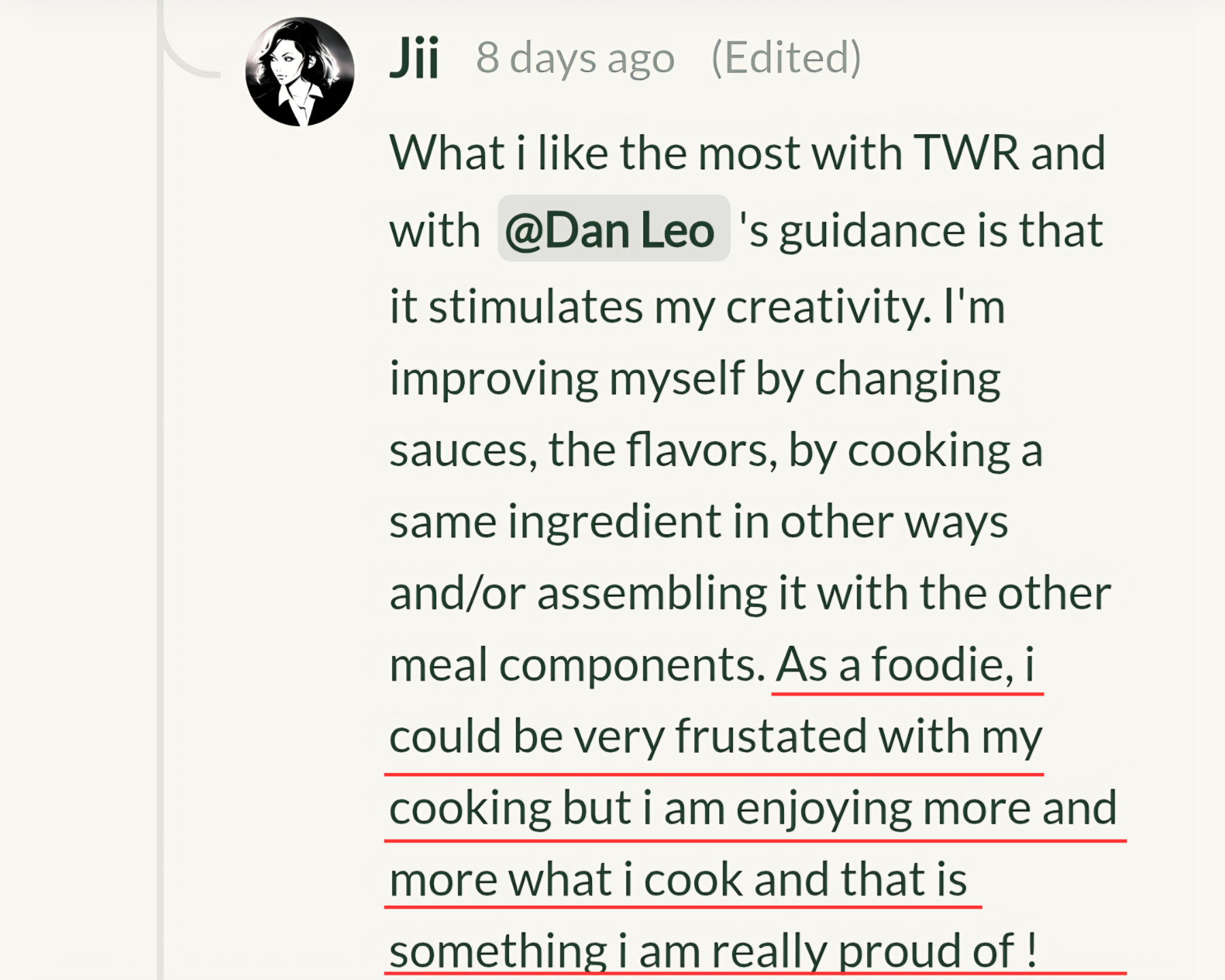Click the "8 days ago" timestamp
1225x980 pixels.
[575, 59]
